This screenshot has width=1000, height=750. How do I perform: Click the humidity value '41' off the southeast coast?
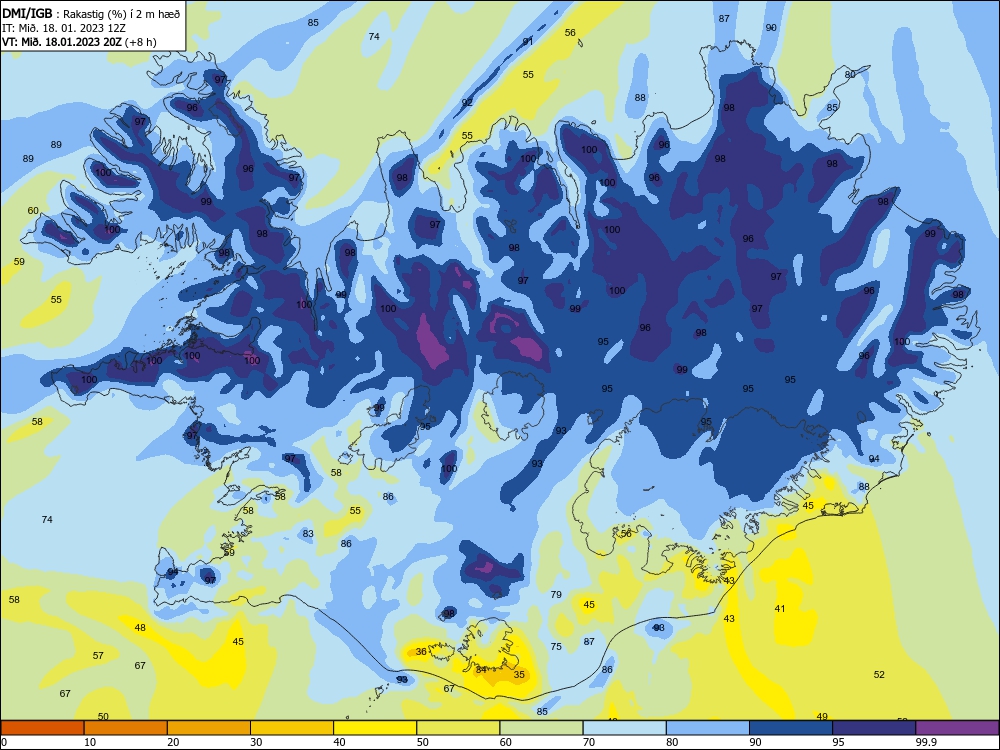coord(779,608)
